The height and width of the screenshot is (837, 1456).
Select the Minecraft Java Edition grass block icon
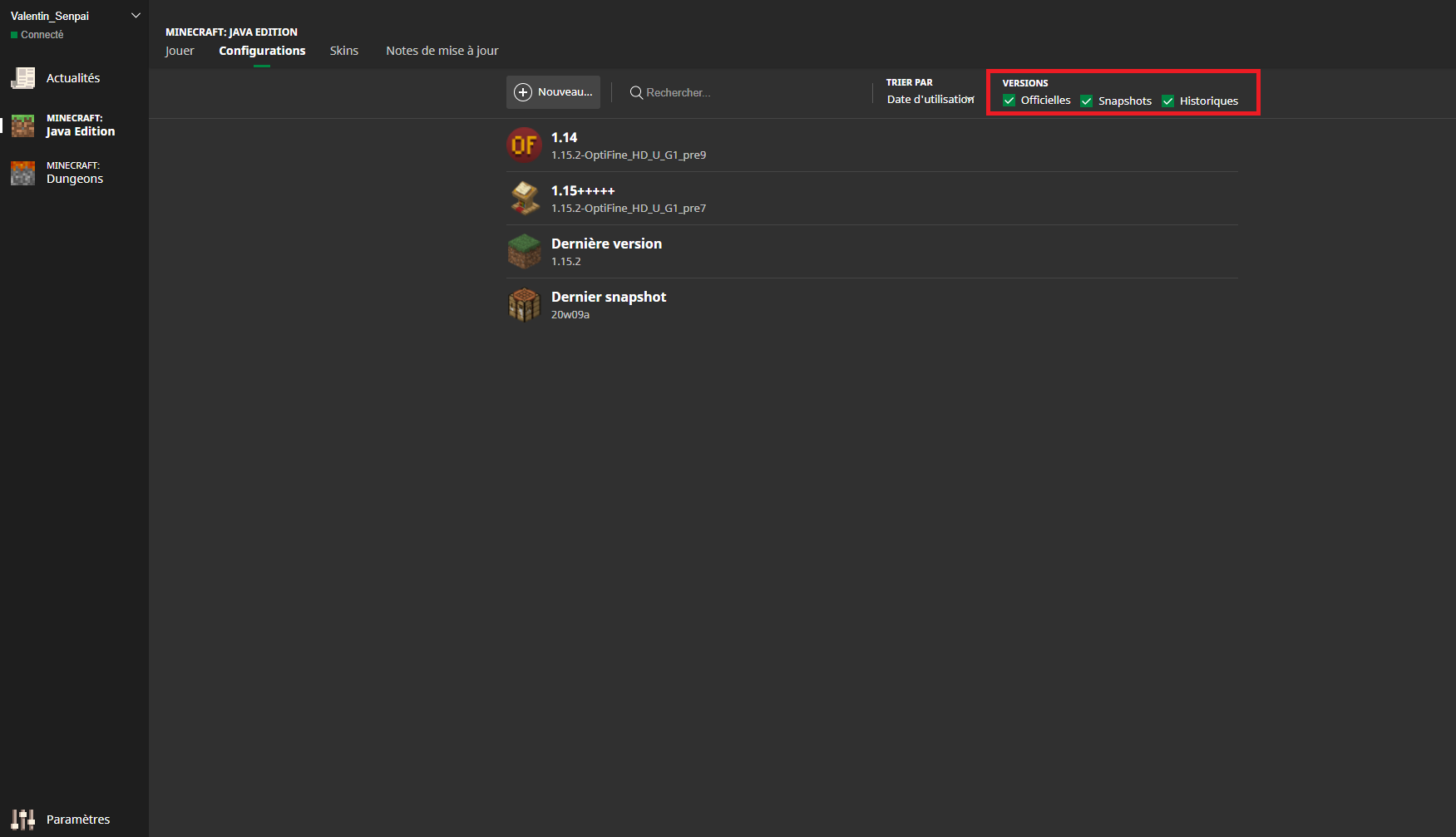[x=22, y=126]
